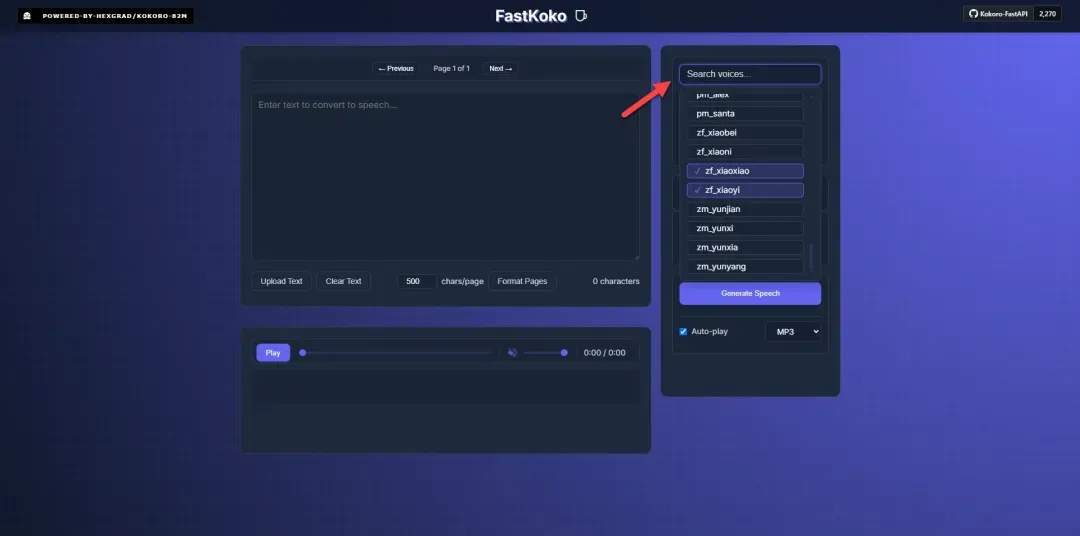Image resolution: width=1080 pixels, height=536 pixels.
Task: Click the 0:00 / 0:00 time display
Action: pos(605,353)
